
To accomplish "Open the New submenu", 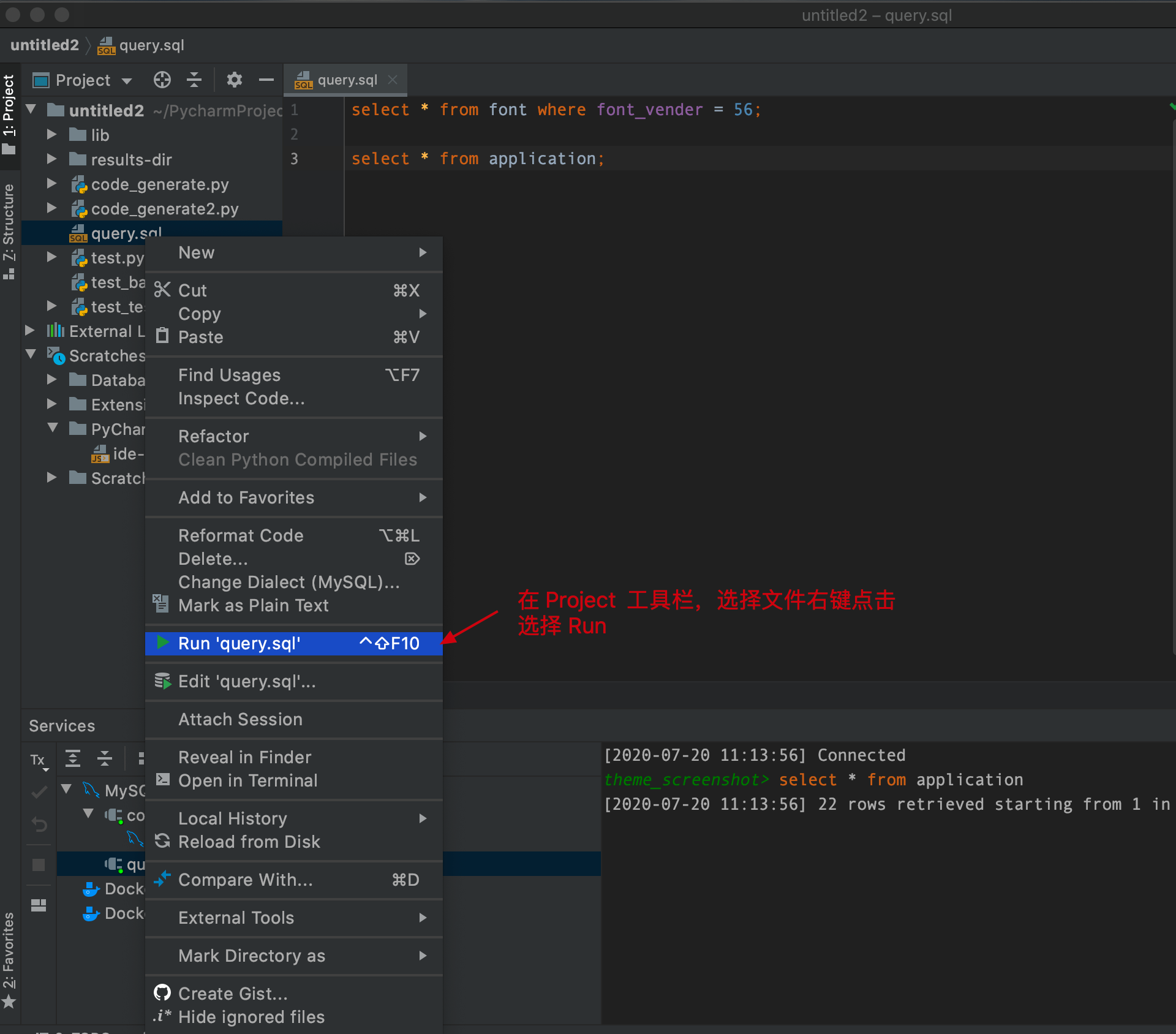I will tap(294, 253).
